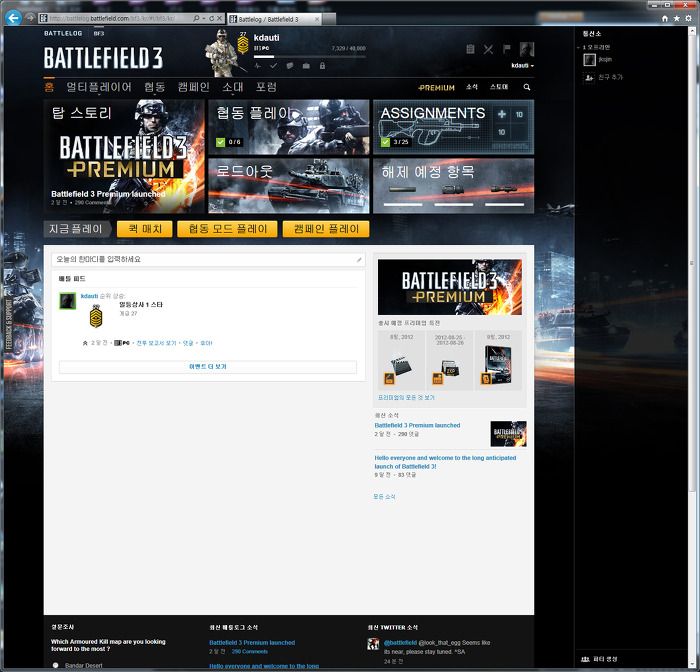Click the chat bubble icon under progress bar
Viewport: 700px width, 672px height.
(x=290, y=66)
